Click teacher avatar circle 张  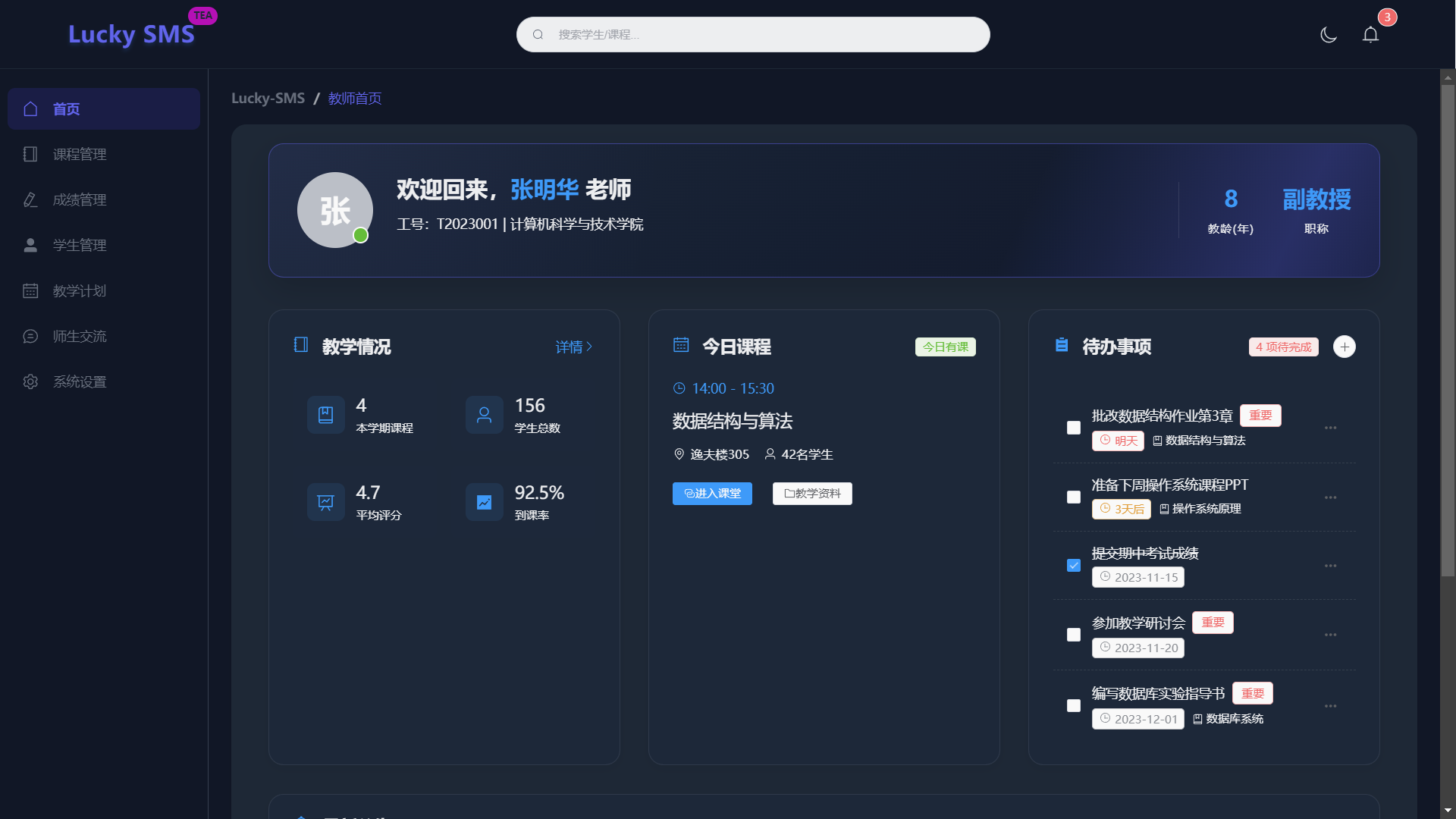[334, 210]
